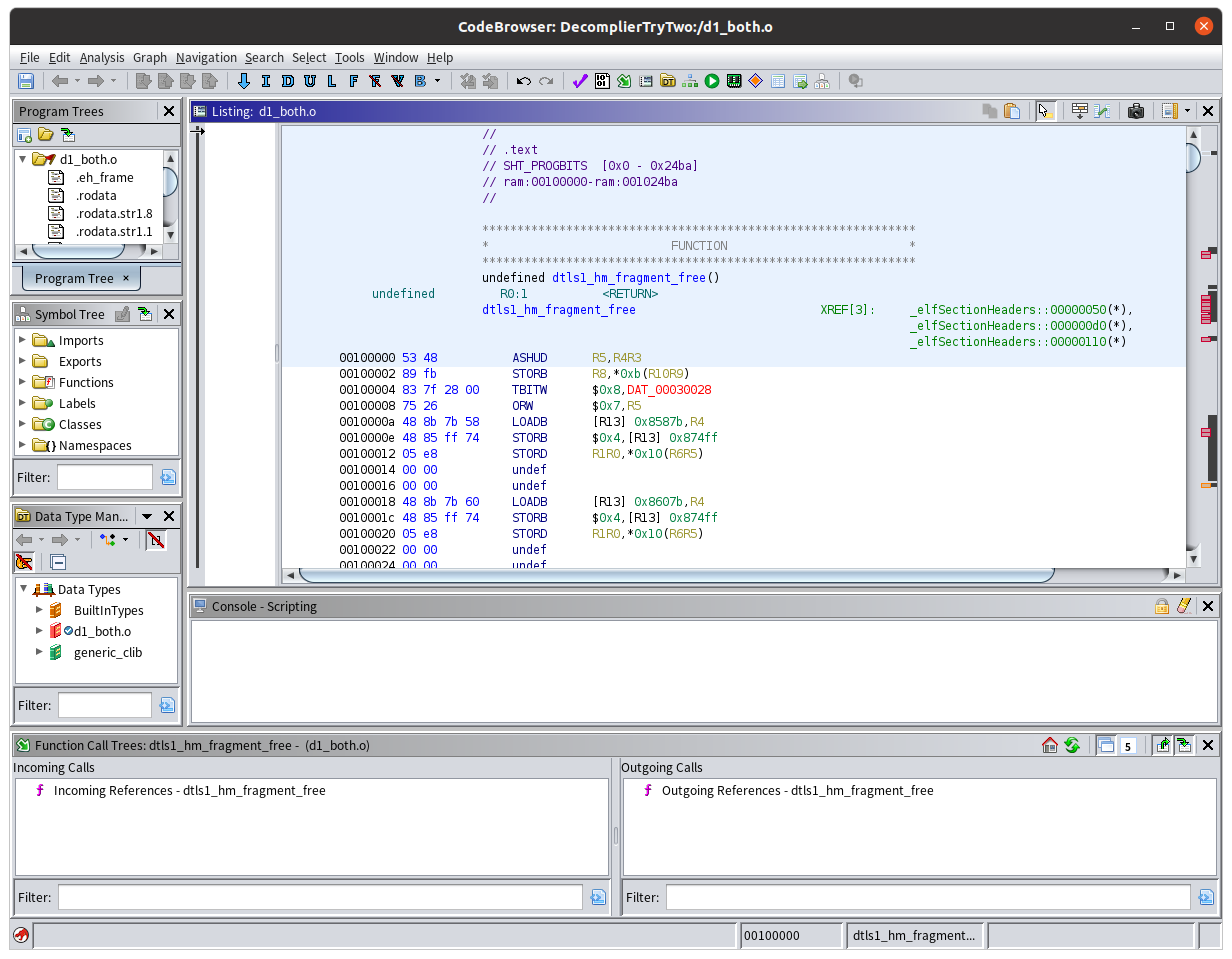This screenshot has height=959, width=1232.
Task: Expand the Functions folder in Symbol Tree
Action: click(23, 382)
